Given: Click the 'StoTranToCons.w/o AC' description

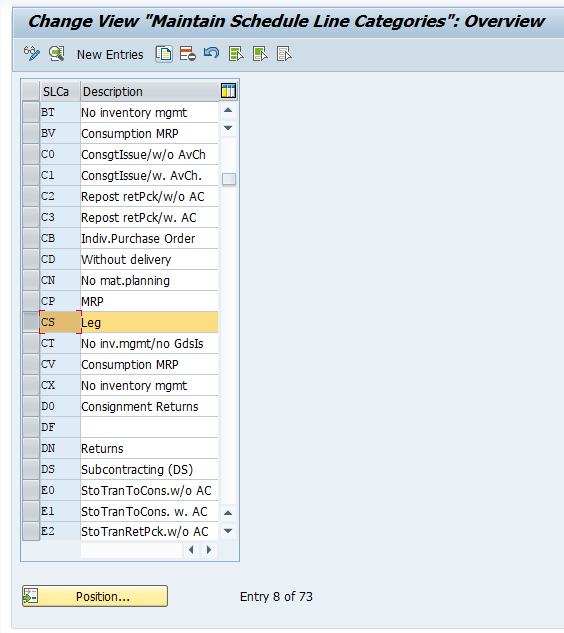Looking at the screenshot, I should (x=149, y=490).
